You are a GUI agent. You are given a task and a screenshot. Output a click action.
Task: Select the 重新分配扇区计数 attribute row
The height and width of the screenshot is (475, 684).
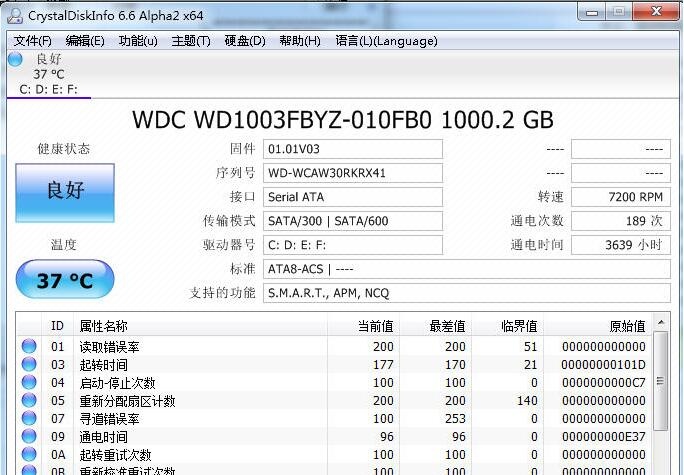click(x=334, y=400)
